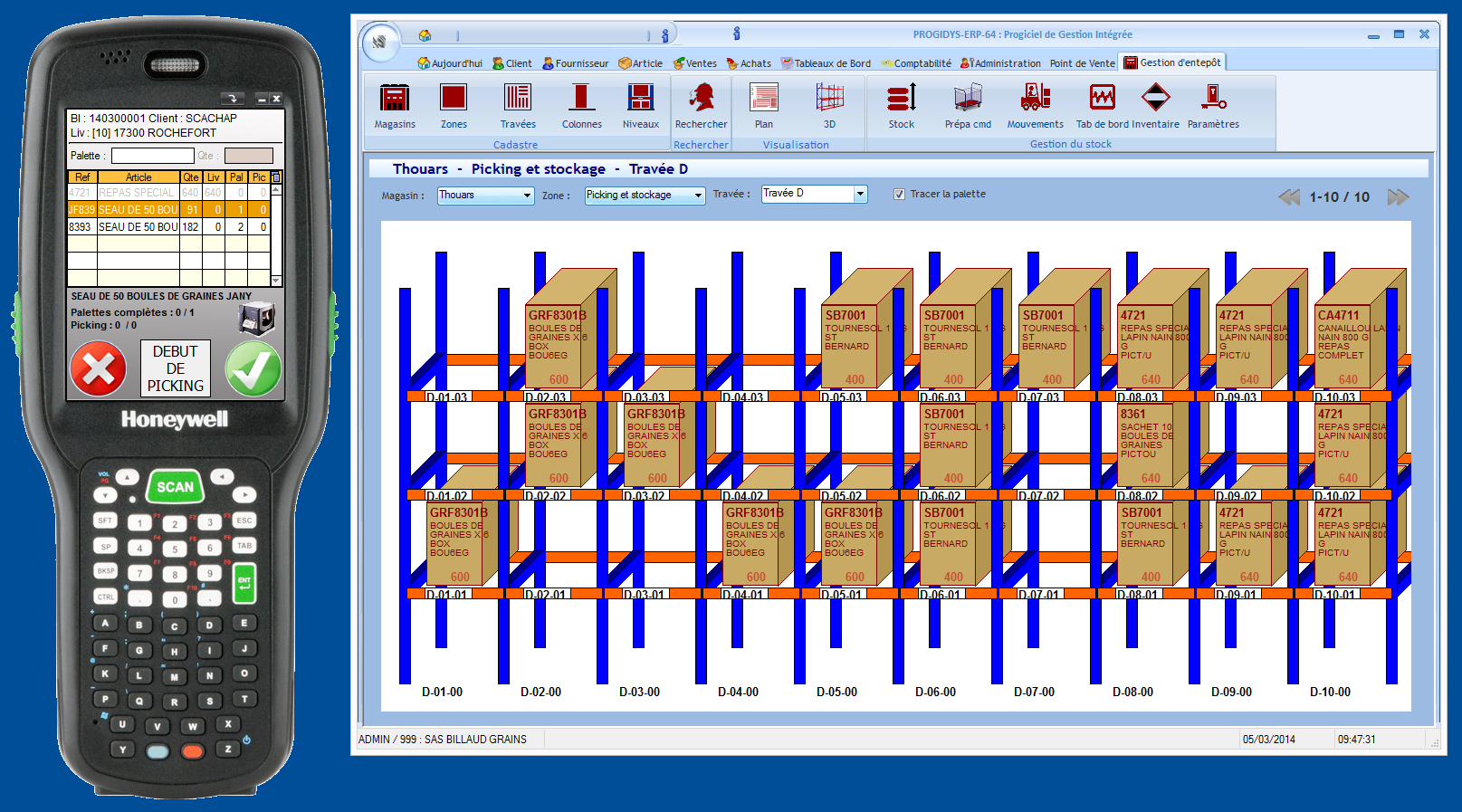The image size is (1462, 812).
Task: Select the Colonnes icon
Action: (x=581, y=98)
